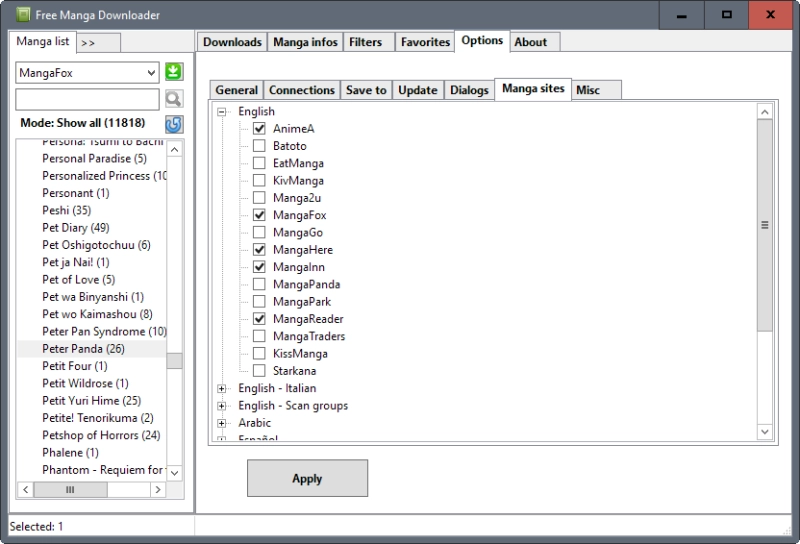Click the Free Manga Downloader app icon
The image size is (800, 544).
23,15
